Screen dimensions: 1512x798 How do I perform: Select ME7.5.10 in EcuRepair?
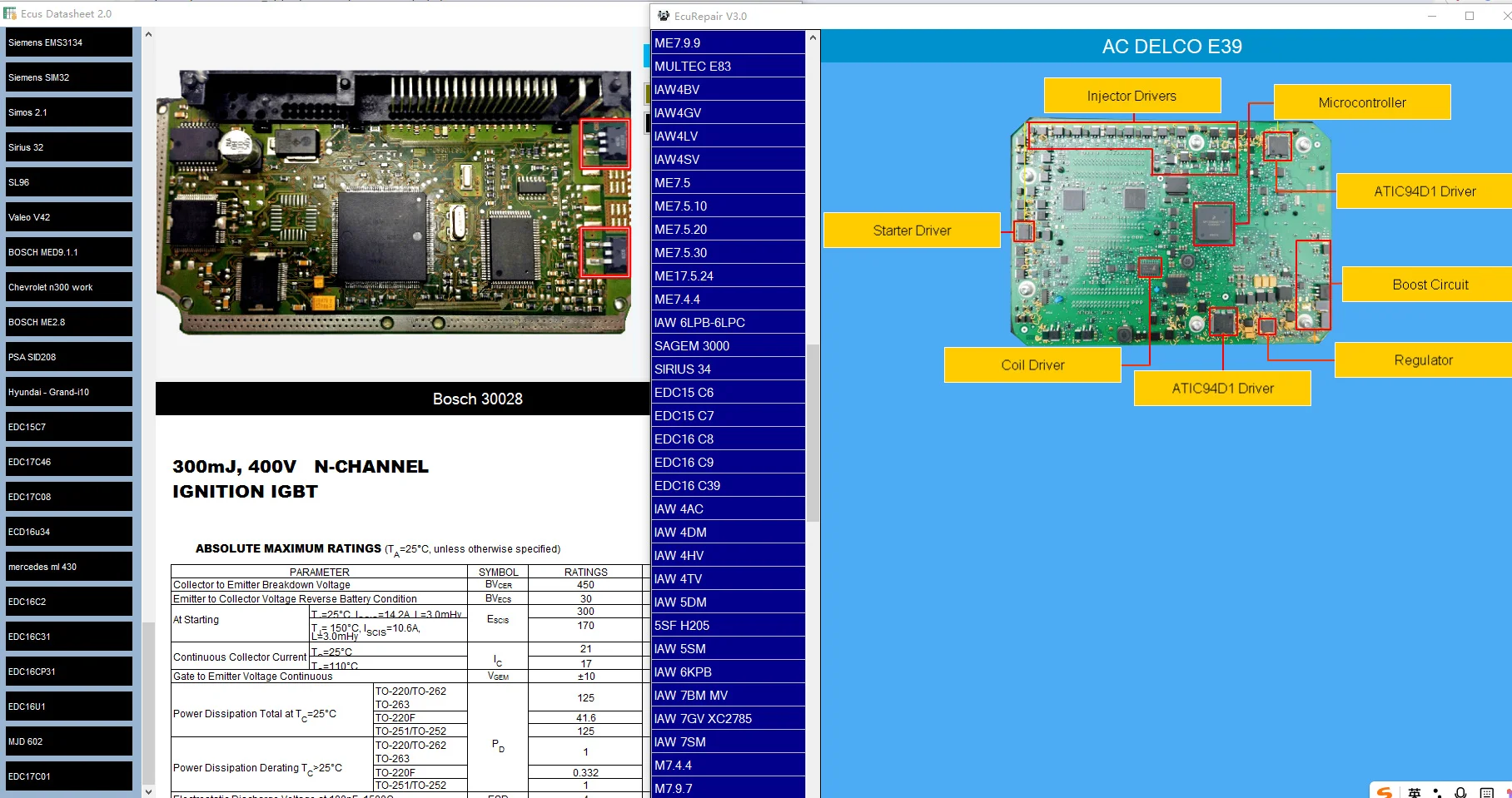[729, 206]
